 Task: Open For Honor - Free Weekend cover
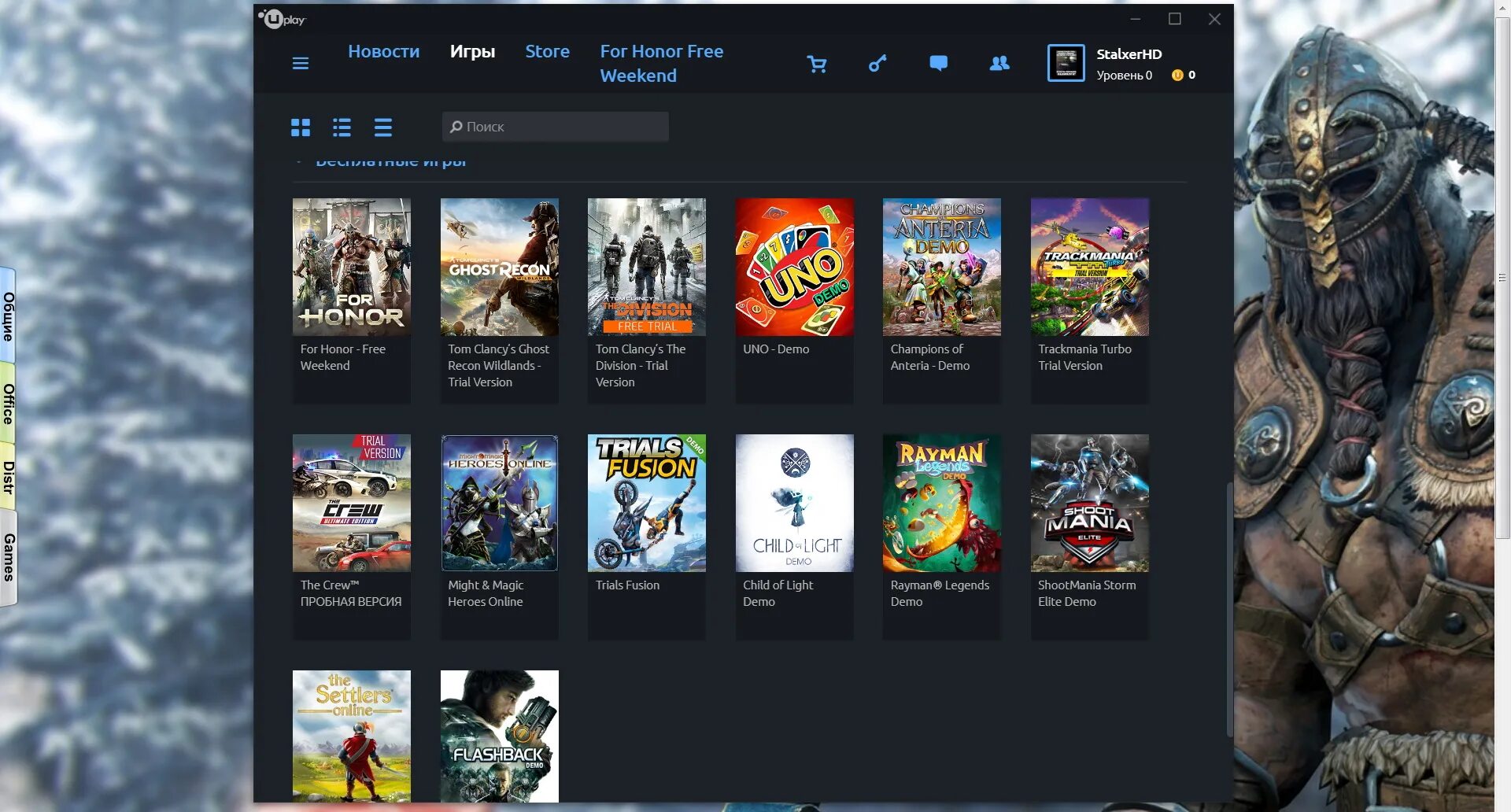tap(352, 267)
